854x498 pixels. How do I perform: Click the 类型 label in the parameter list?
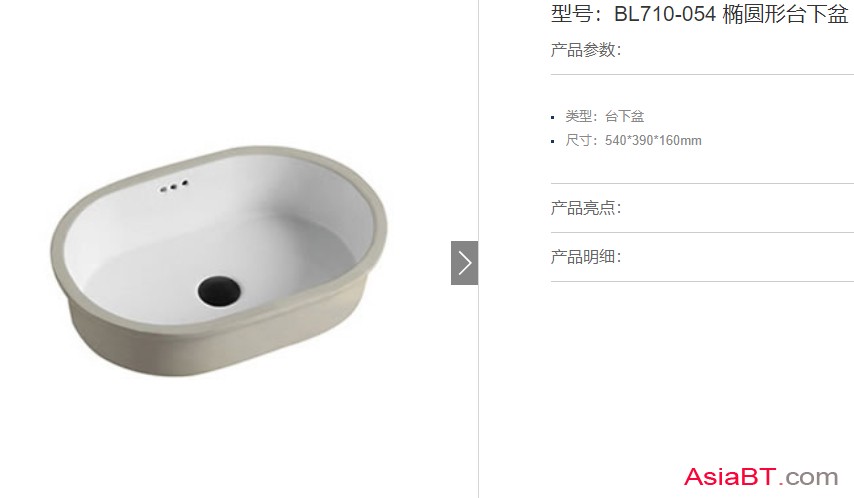(578, 116)
